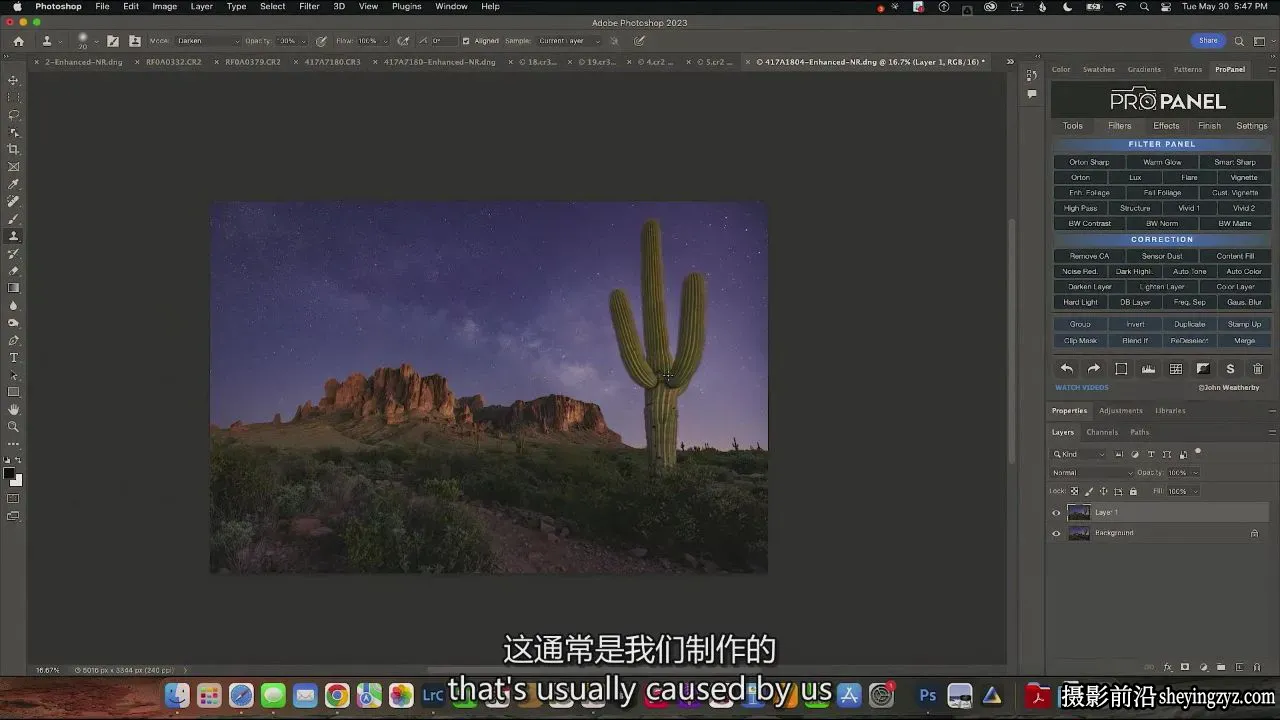Click the ProPanel histogram icon
This screenshot has height=720, width=1280.
coord(1149,369)
